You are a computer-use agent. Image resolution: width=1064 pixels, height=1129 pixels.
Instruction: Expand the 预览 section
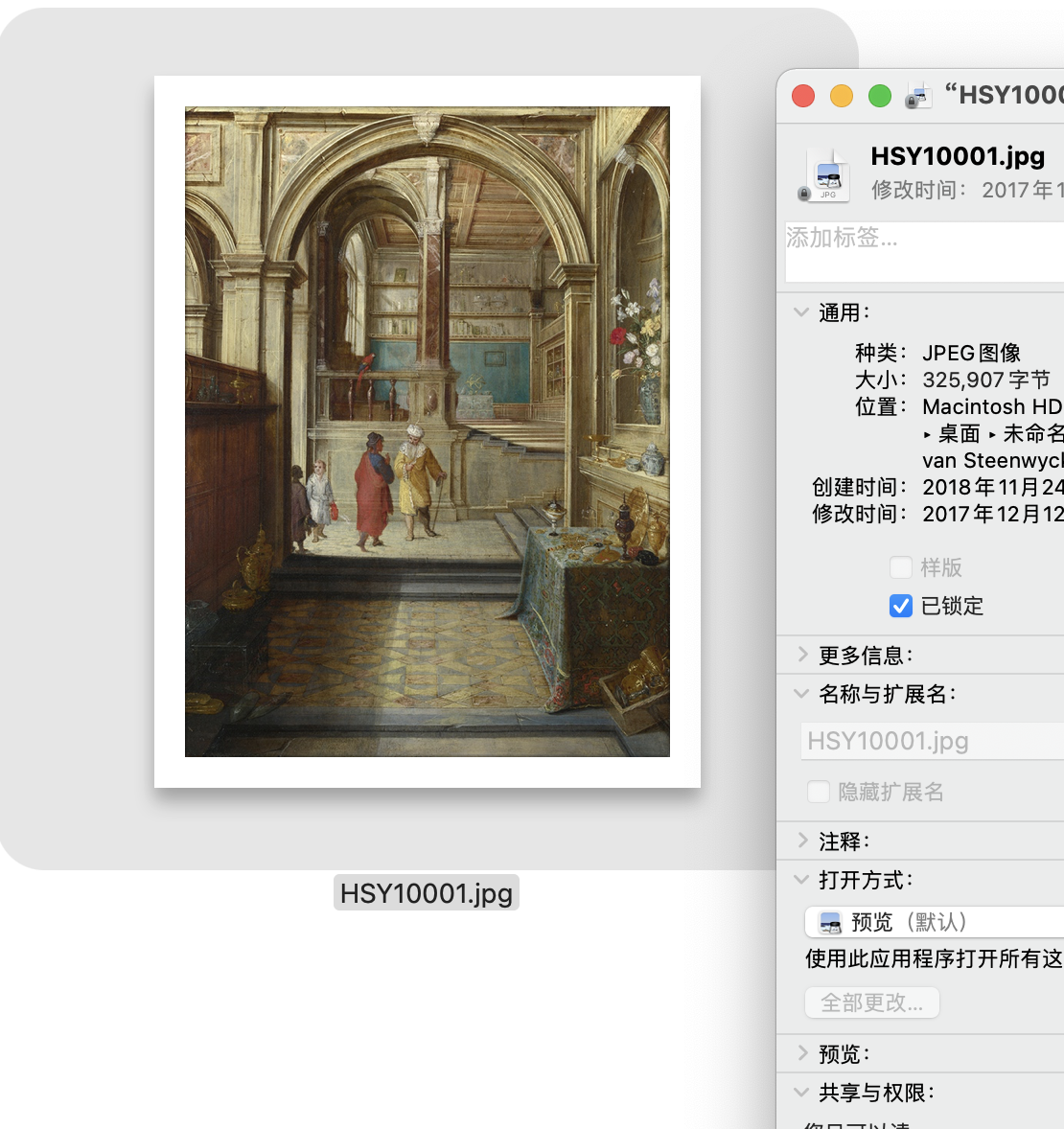[x=801, y=1054]
